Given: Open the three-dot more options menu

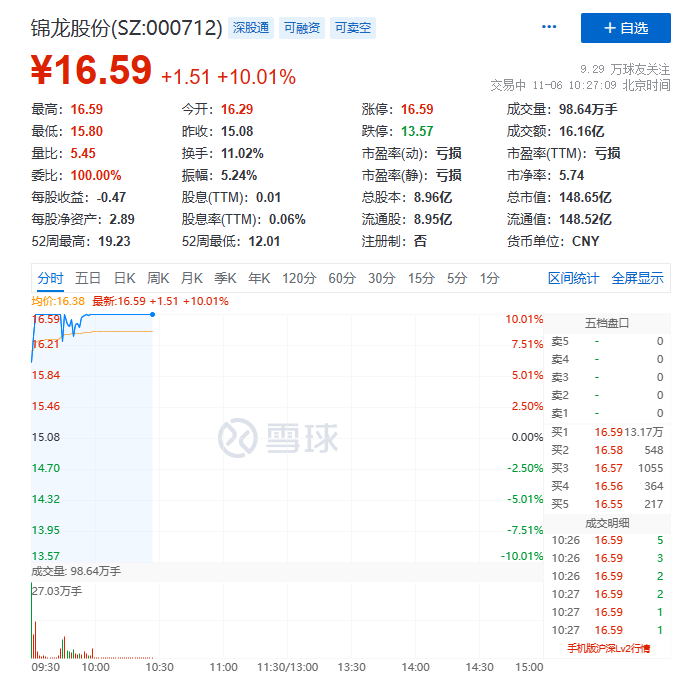Looking at the screenshot, I should (x=549, y=27).
